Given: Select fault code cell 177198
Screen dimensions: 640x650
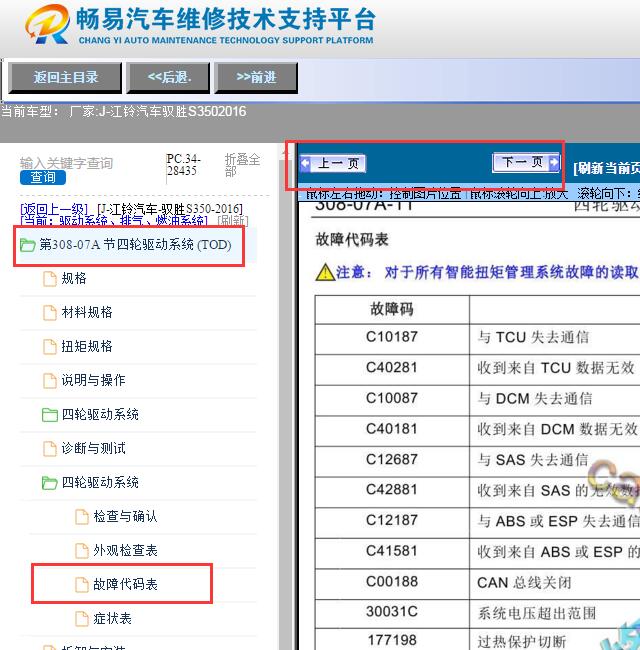Looking at the screenshot, I should pyautogui.click(x=392, y=640).
